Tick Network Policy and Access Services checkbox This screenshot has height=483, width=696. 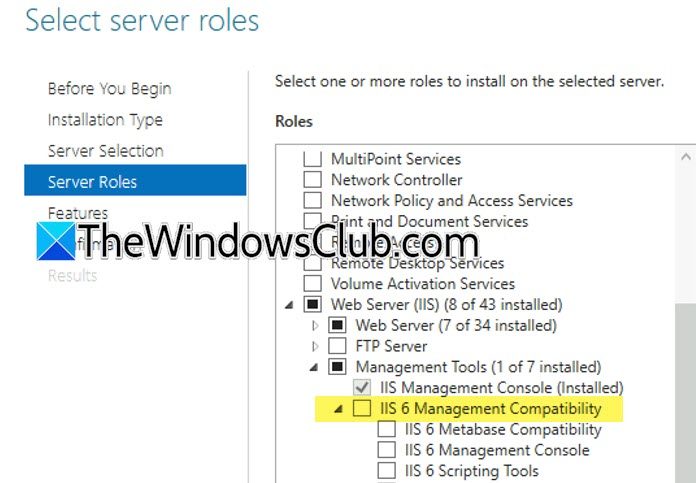coord(312,200)
